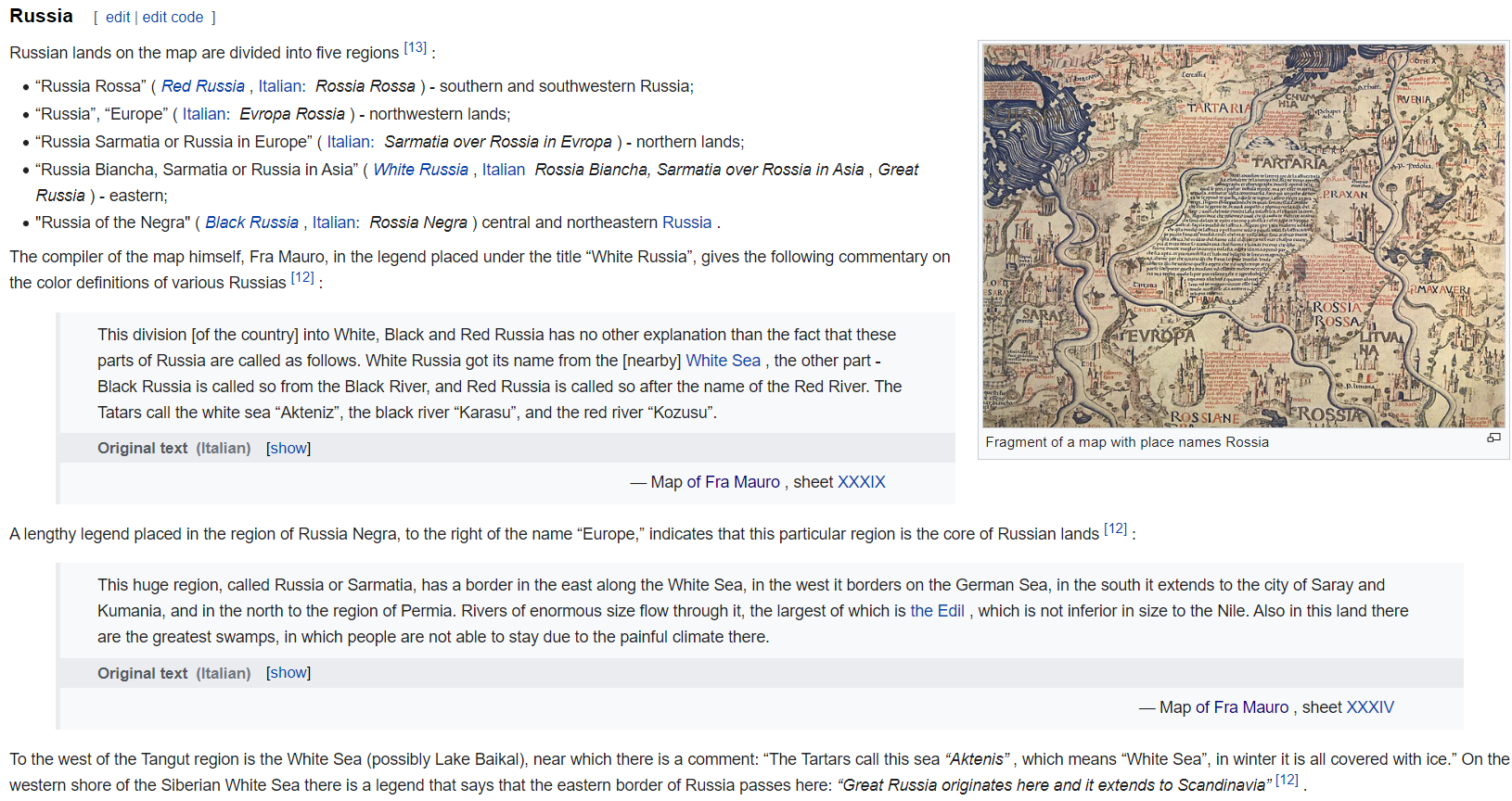
Task: Open the 'Black Russia' link
Action: [x=251, y=222]
